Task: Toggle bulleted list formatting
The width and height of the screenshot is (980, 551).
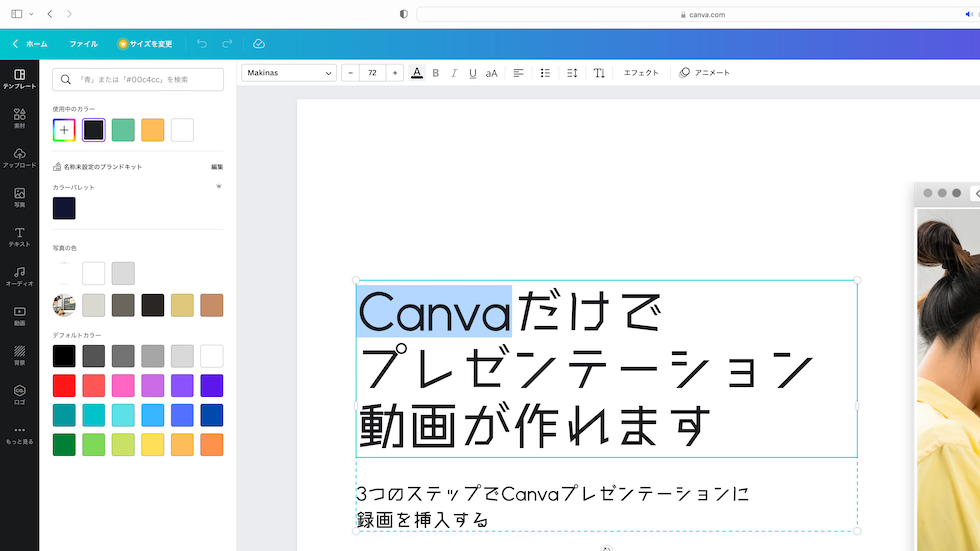Action: (545, 73)
